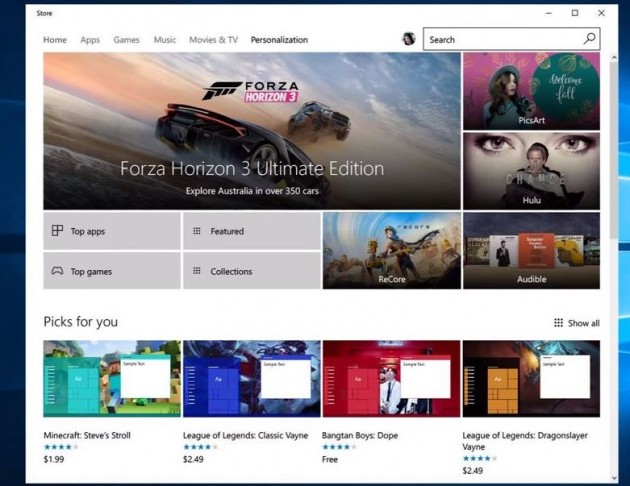630x486 pixels.
Task: Click the star rating under Dragonslayer Vayne
Action: click(x=480, y=458)
